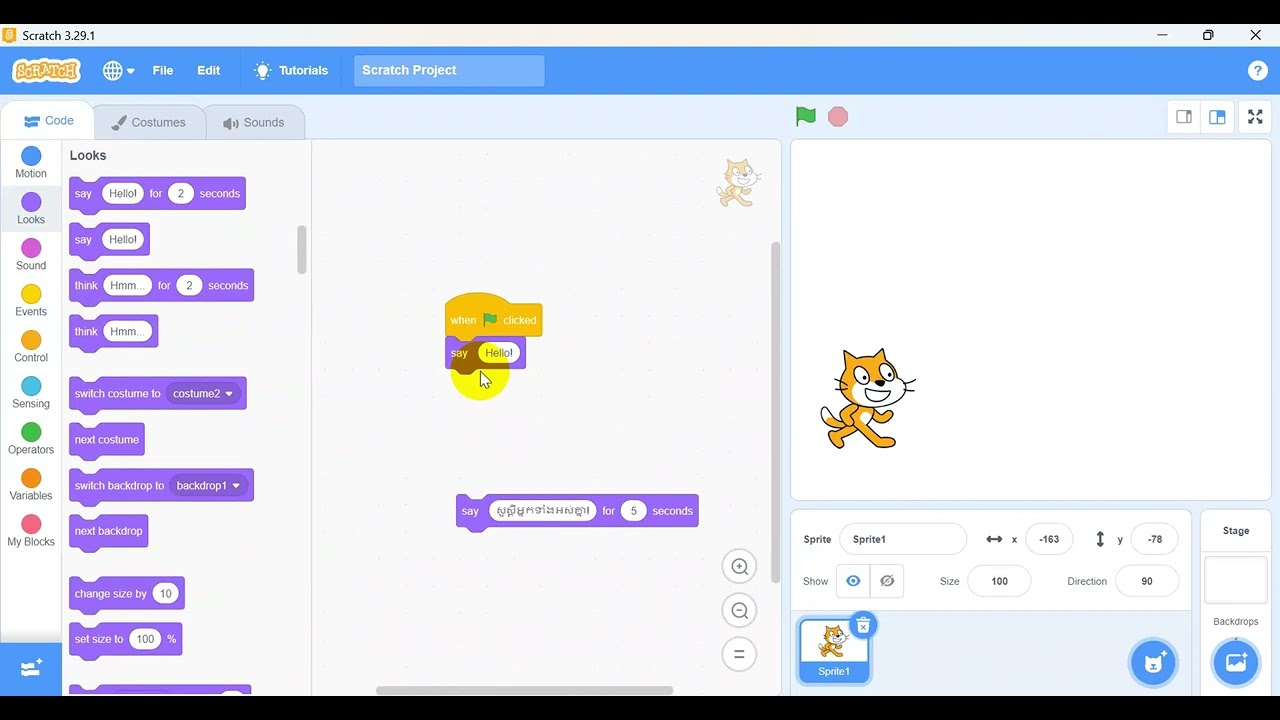Screen dimensions: 1280x720
Task: Click the Add Extension button
Action: pos(31,668)
